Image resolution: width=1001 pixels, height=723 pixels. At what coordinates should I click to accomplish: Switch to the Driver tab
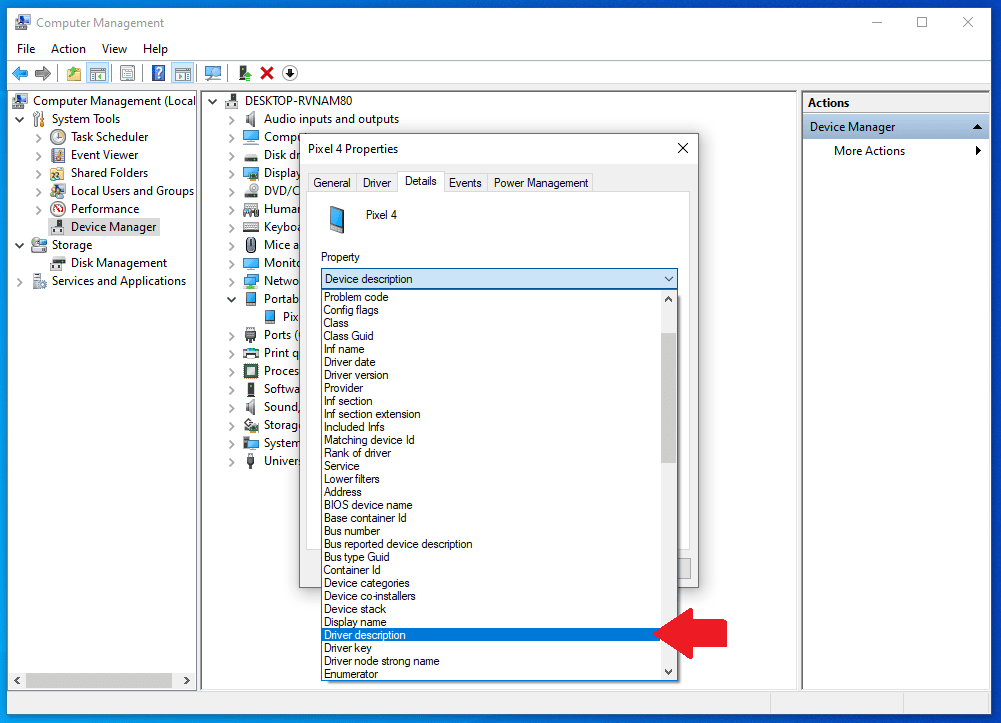click(377, 183)
